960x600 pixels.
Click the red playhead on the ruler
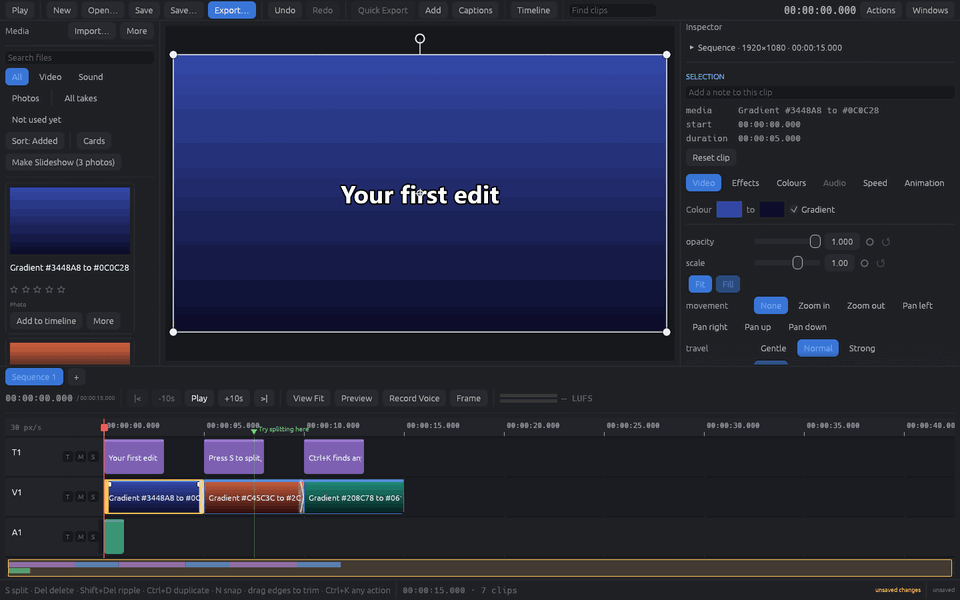click(x=104, y=427)
